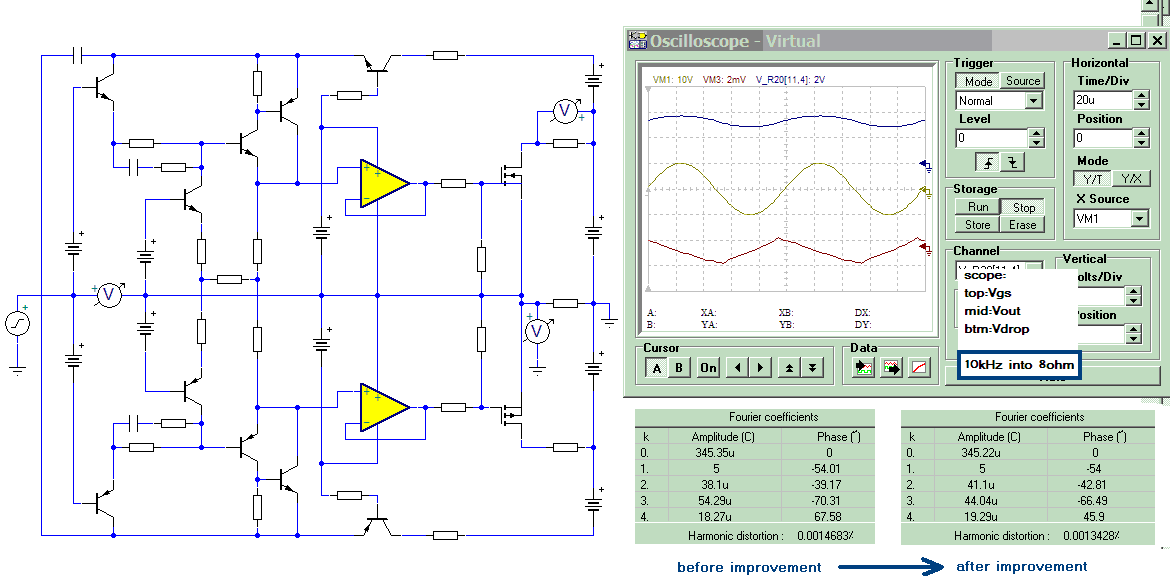Screen dimensions: 1170x588
Task: Move cursor right with right-arrow button
Action: (760, 367)
